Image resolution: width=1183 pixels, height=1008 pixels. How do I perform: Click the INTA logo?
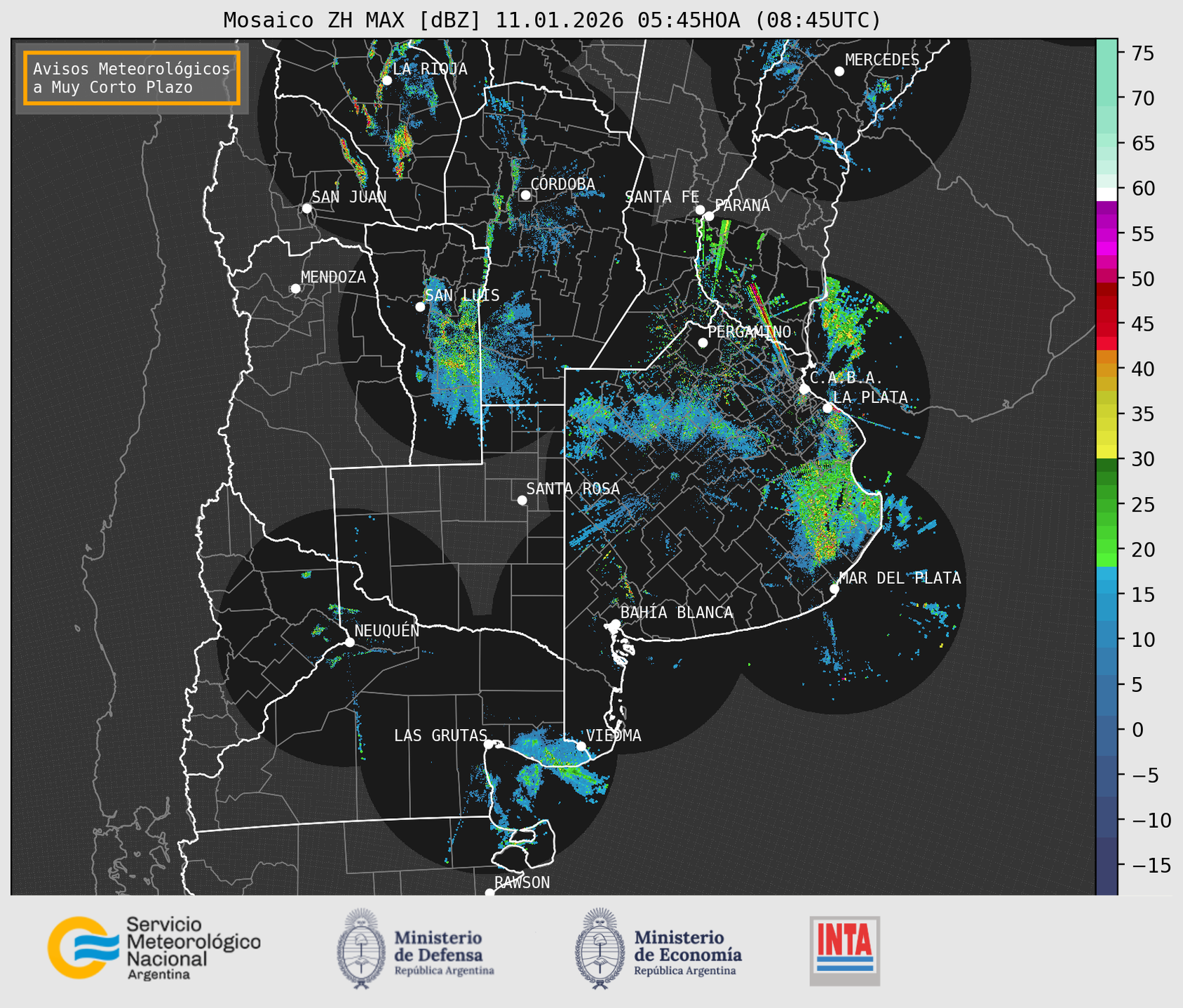[x=844, y=951]
